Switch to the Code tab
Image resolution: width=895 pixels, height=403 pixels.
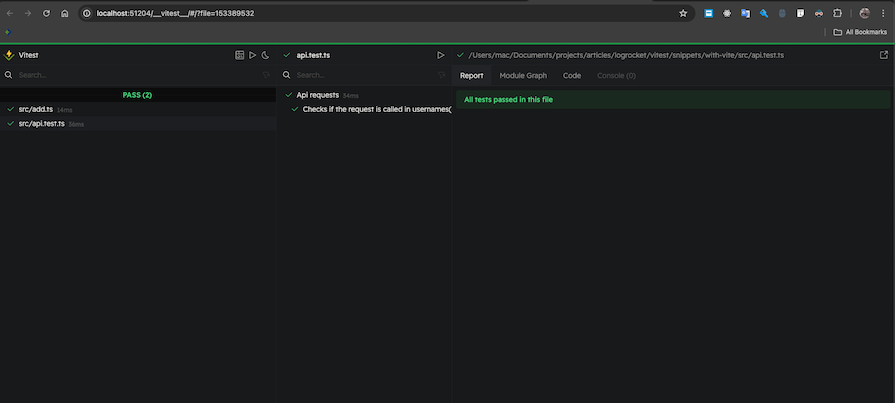coord(572,75)
